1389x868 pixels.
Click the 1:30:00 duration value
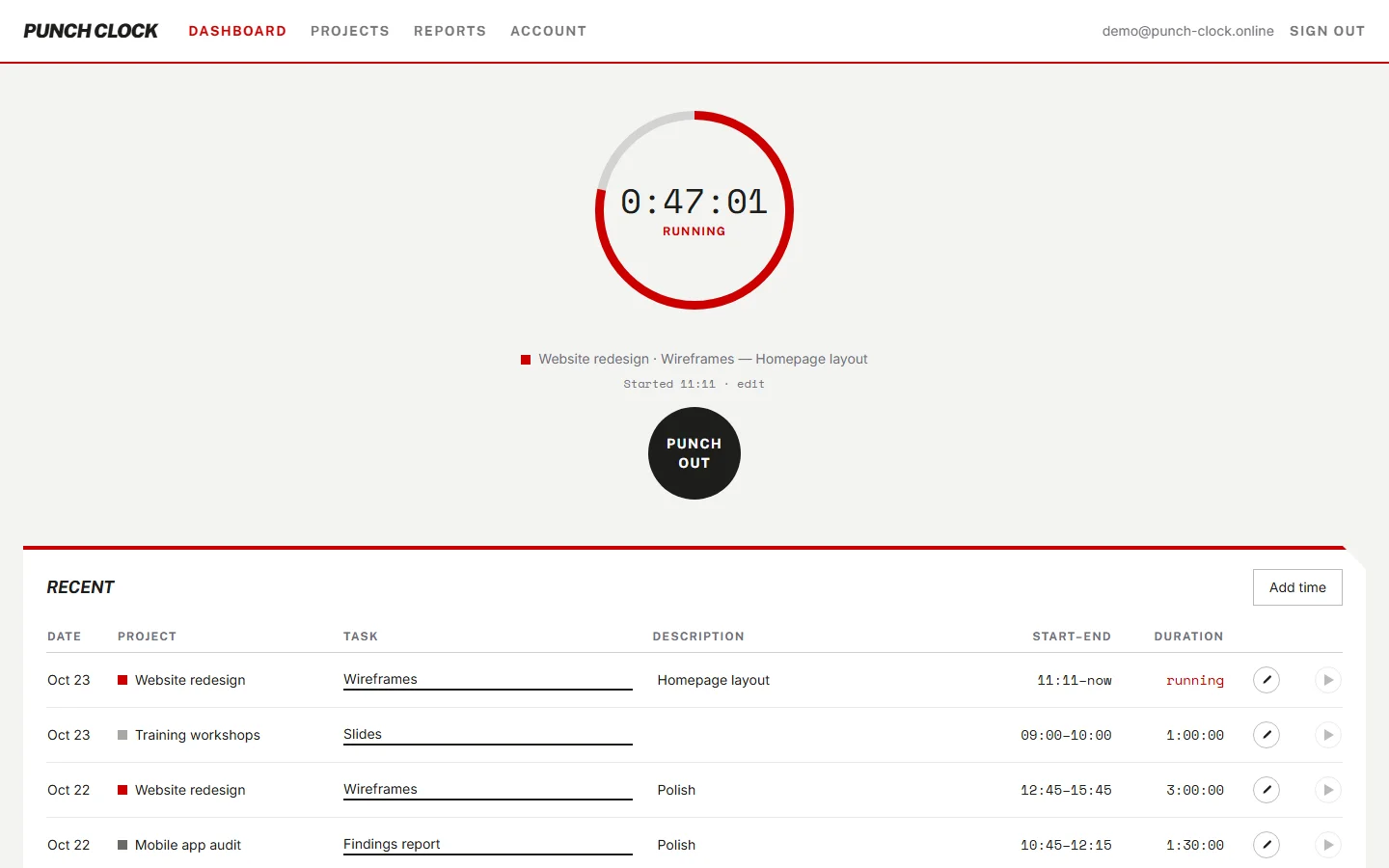point(1195,845)
